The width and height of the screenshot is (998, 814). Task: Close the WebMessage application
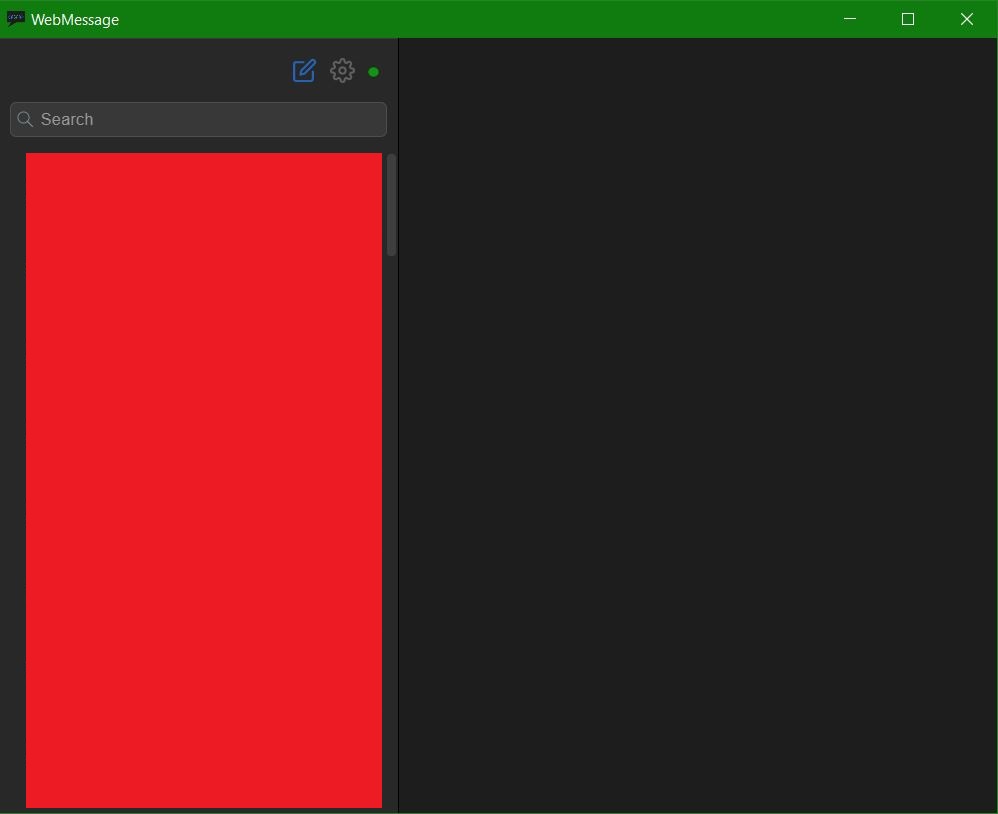tap(966, 19)
